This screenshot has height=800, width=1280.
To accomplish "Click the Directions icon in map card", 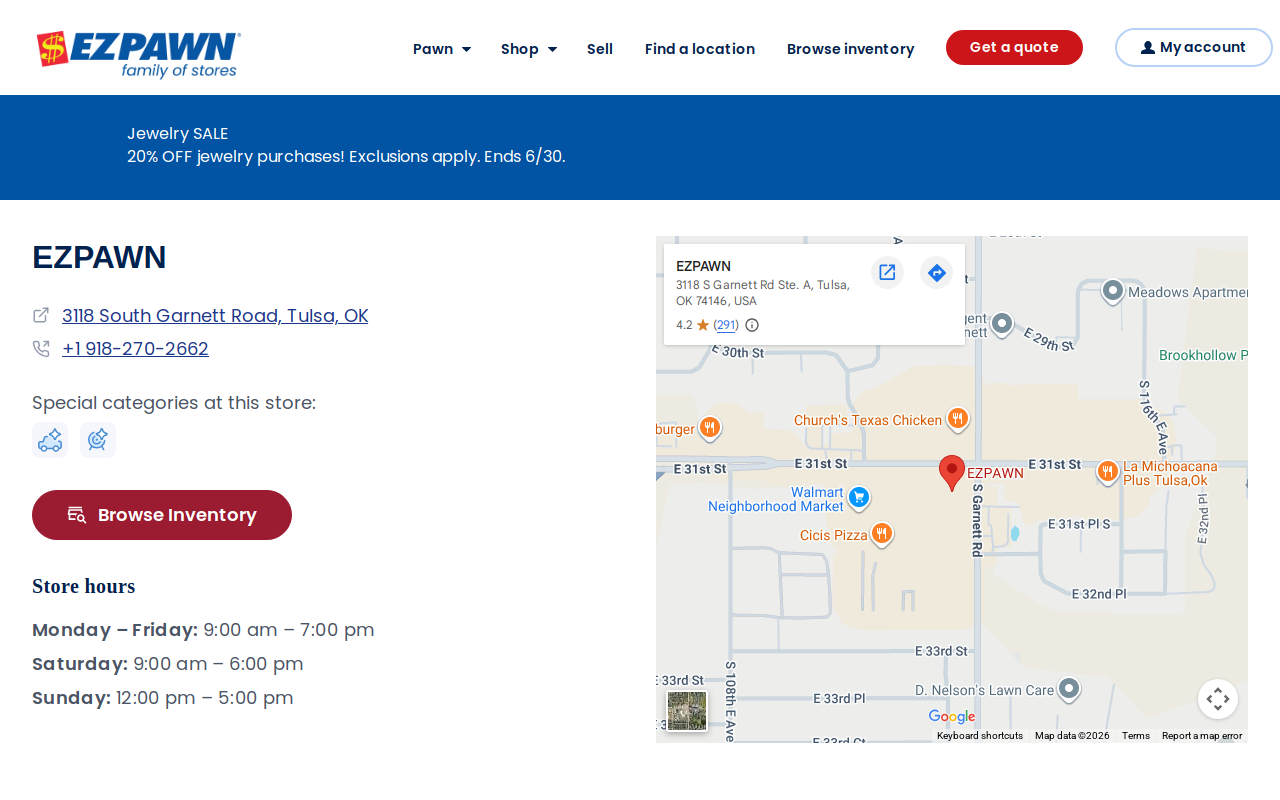I will tap(936, 272).
